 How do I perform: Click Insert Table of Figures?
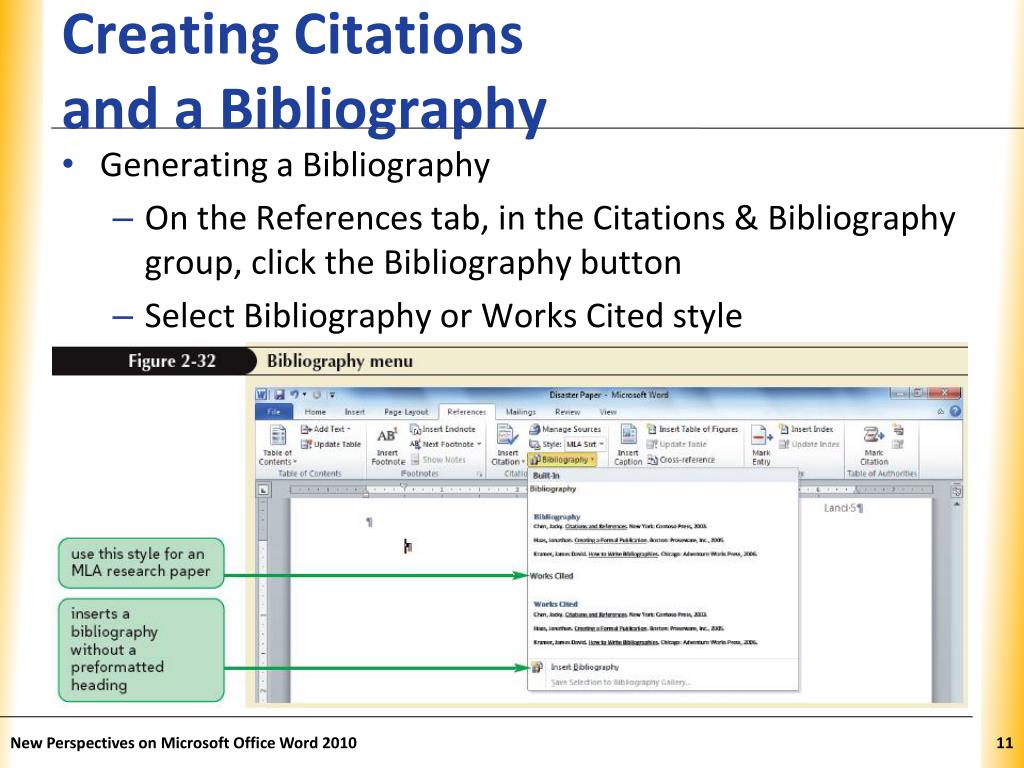point(692,429)
